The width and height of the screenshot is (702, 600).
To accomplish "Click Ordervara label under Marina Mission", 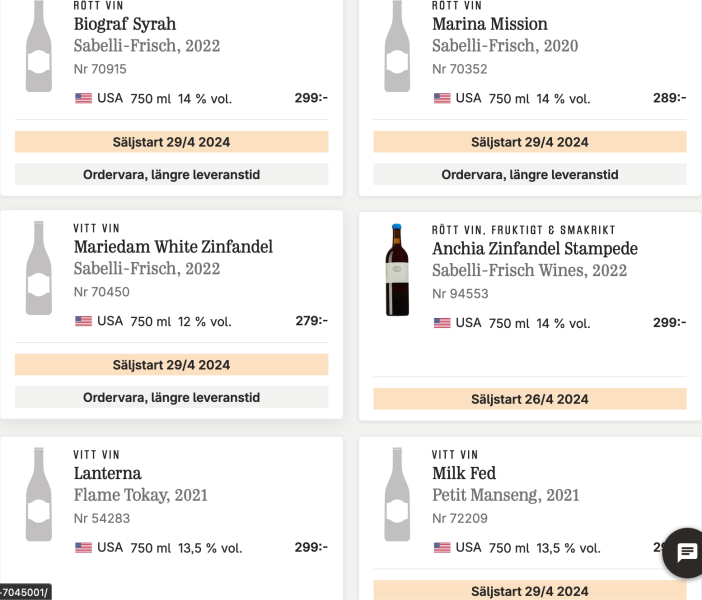I will click(x=530, y=174).
